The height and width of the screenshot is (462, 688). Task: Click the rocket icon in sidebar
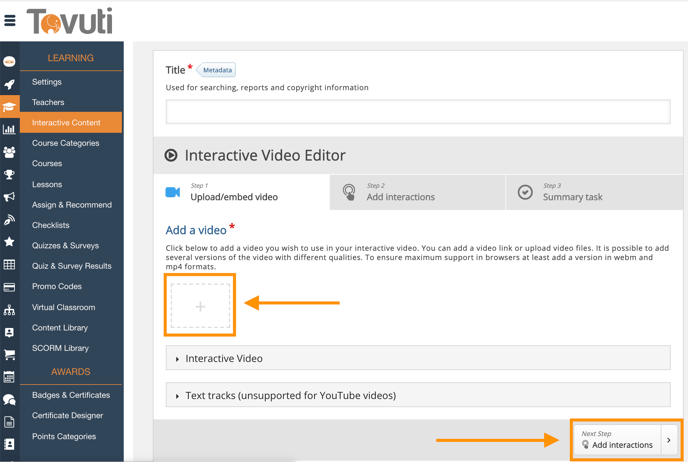[9, 84]
